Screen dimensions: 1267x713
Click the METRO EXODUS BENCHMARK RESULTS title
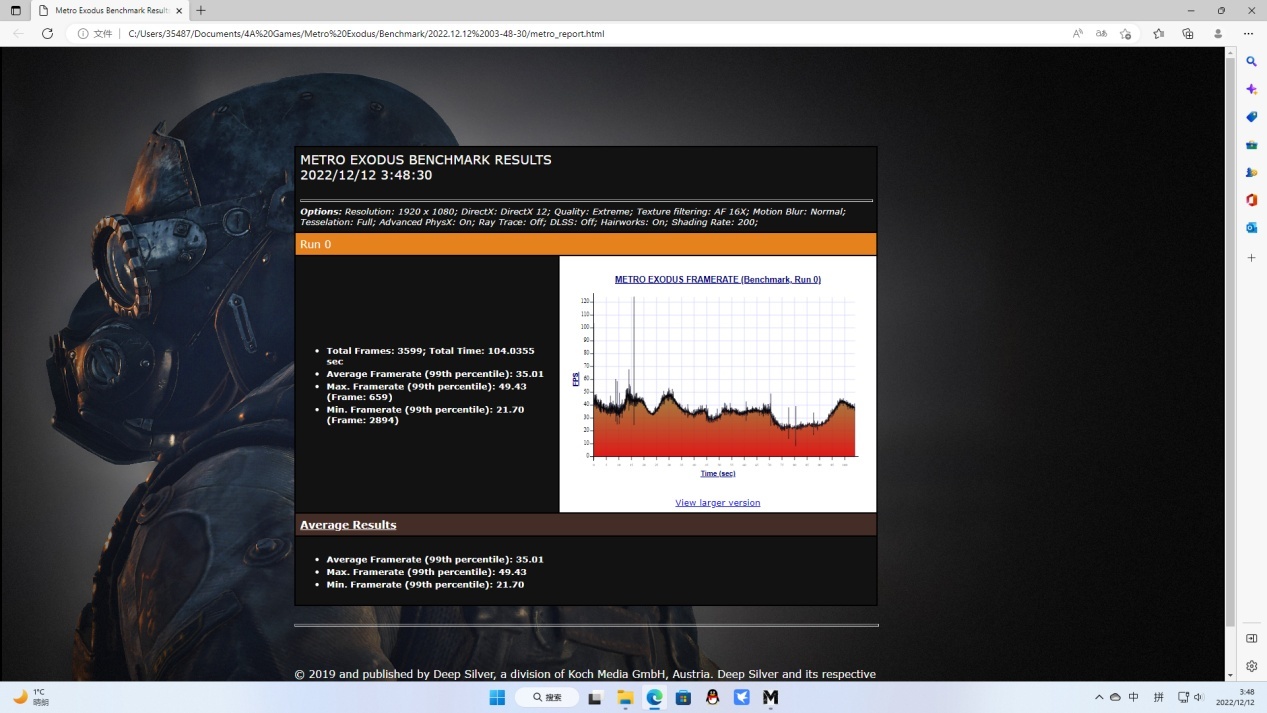(x=425, y=160)
